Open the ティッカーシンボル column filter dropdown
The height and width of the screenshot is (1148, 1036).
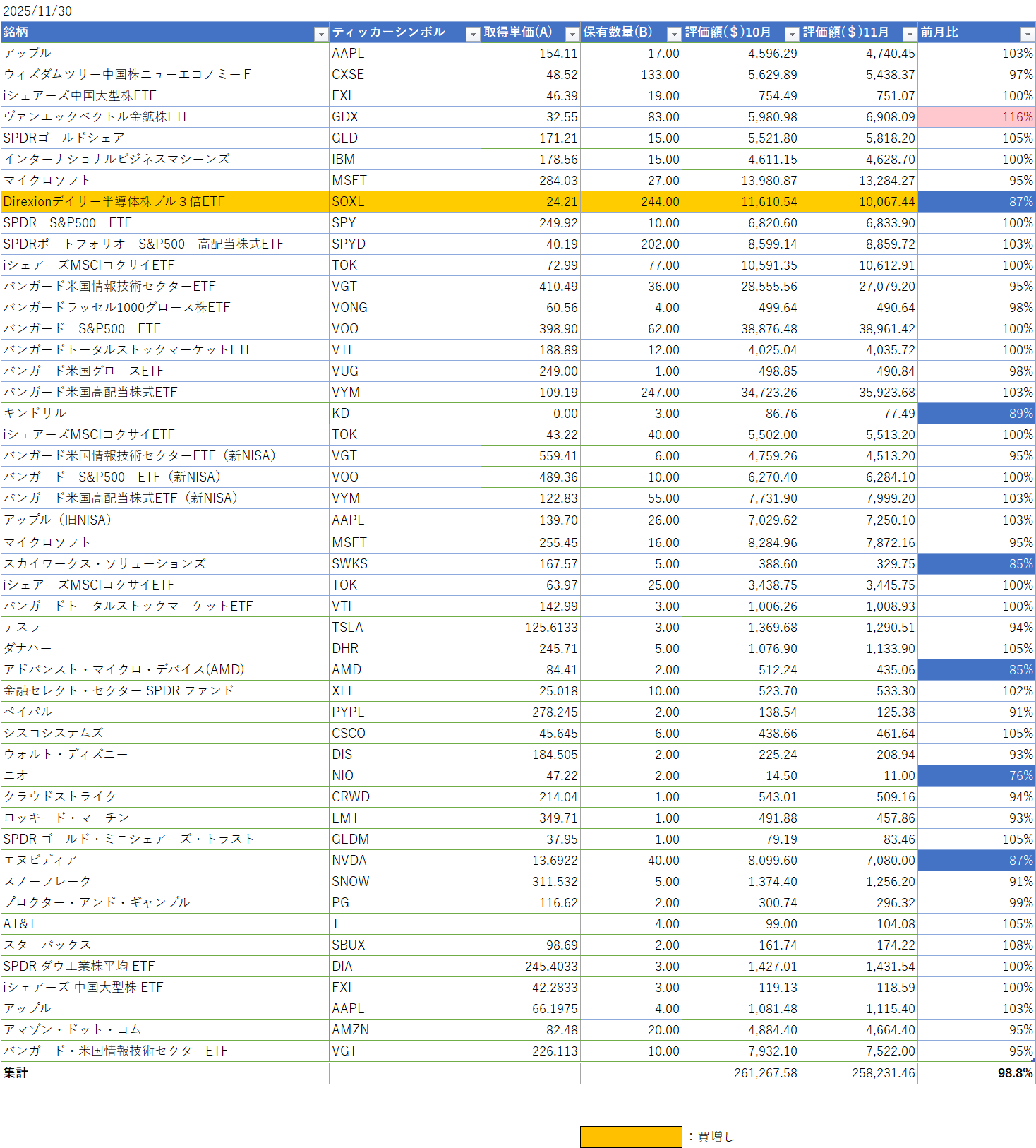coord(473,34)
